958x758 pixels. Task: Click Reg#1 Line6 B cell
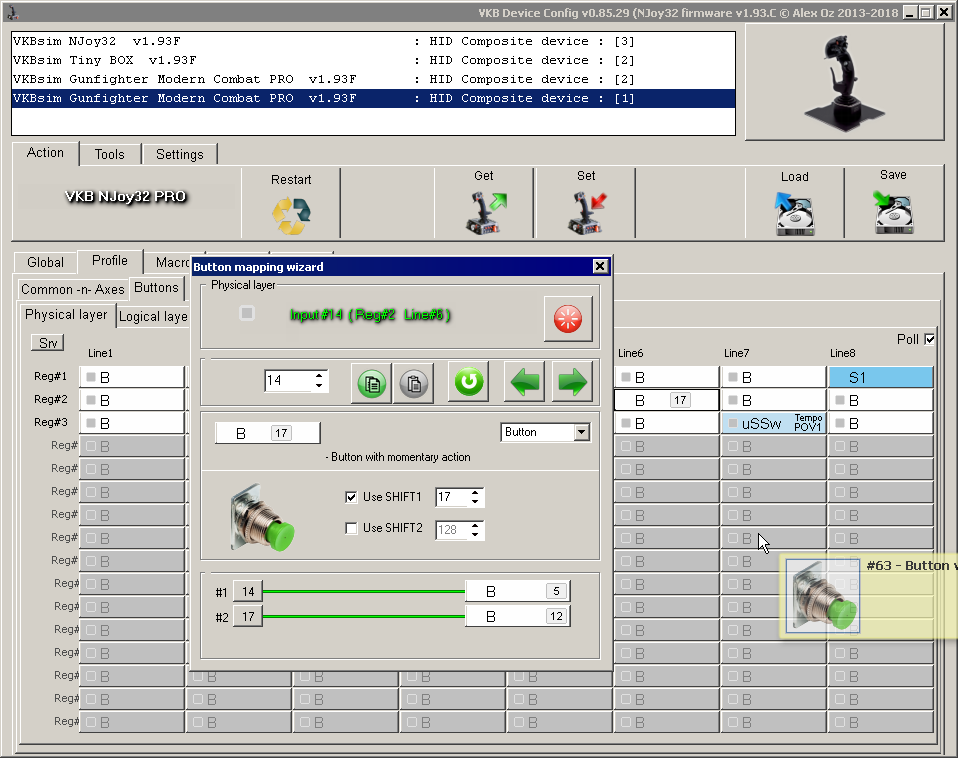(x=667, y=377)
